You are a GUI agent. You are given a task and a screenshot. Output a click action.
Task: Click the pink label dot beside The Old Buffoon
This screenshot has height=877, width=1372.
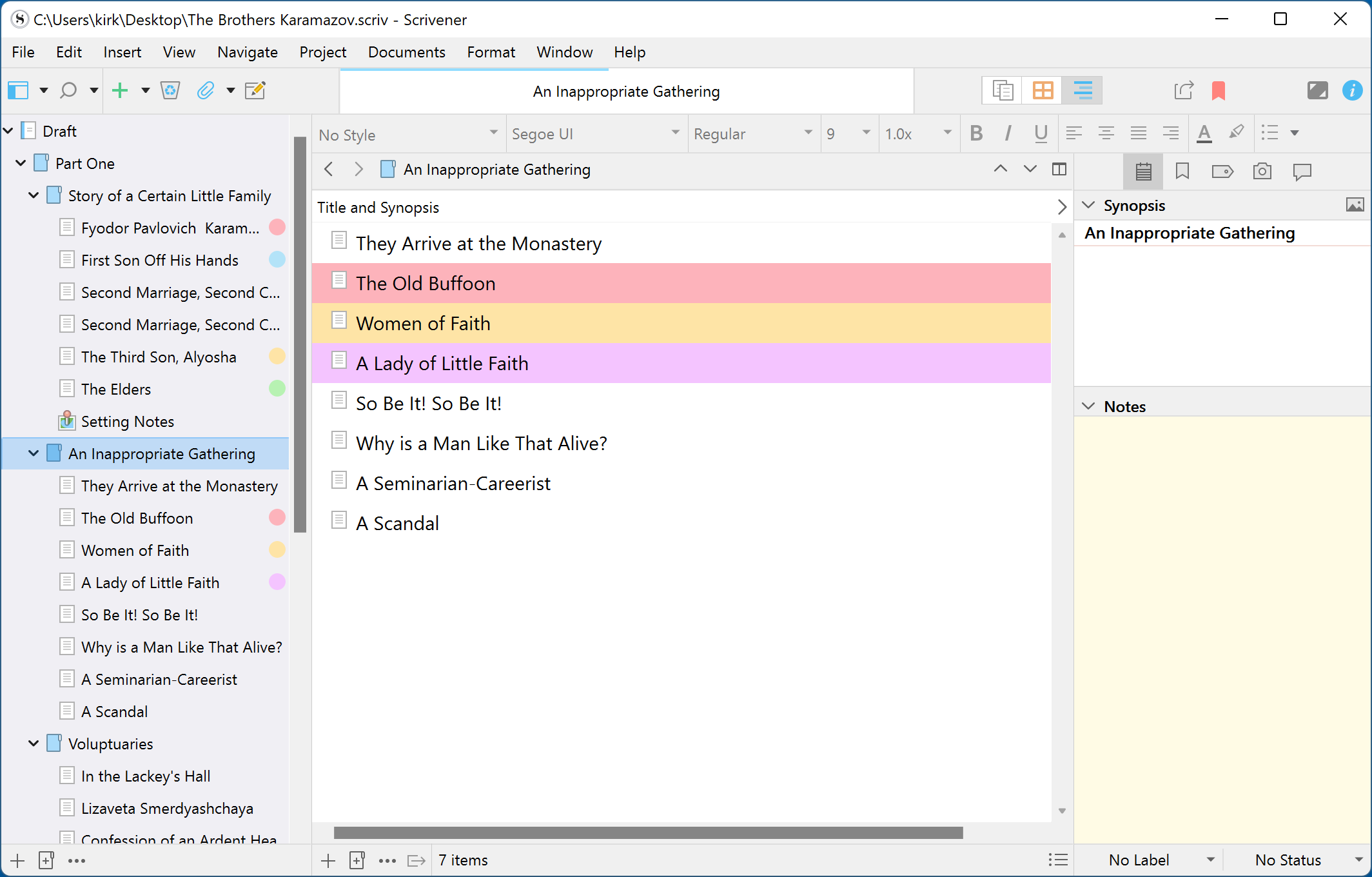coord(277,518)
